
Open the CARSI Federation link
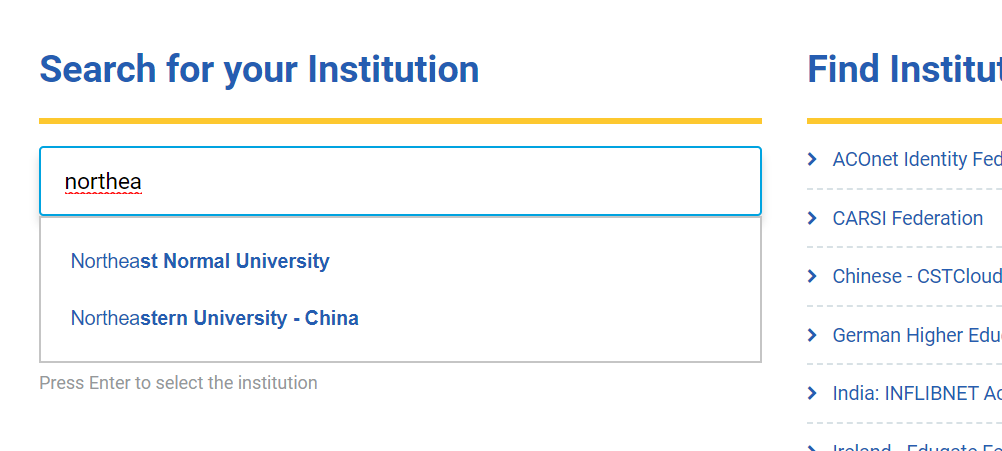pos(907,218)
